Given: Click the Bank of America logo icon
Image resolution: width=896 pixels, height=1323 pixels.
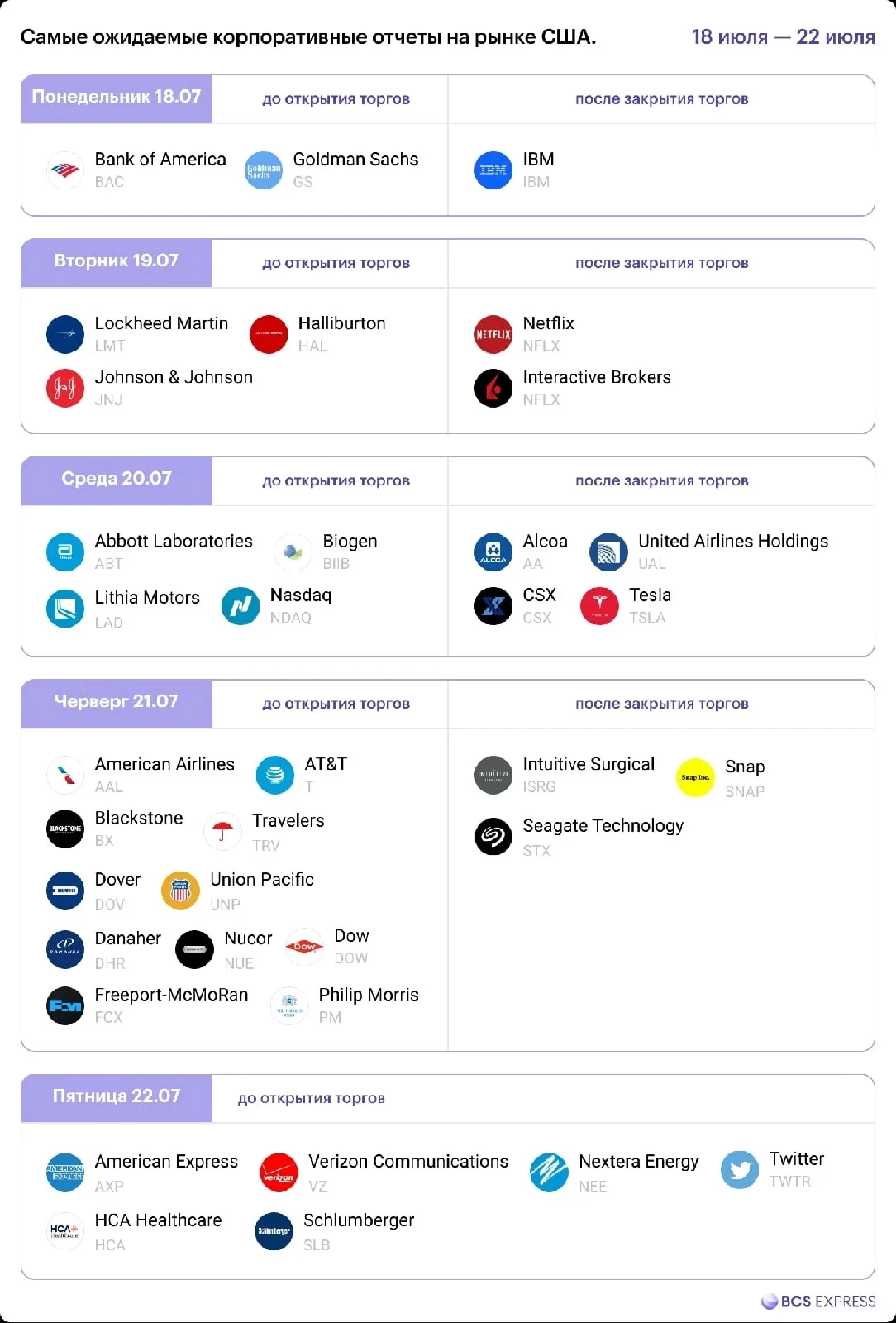Looking at the screenshot, I should (x=65, y=170).
